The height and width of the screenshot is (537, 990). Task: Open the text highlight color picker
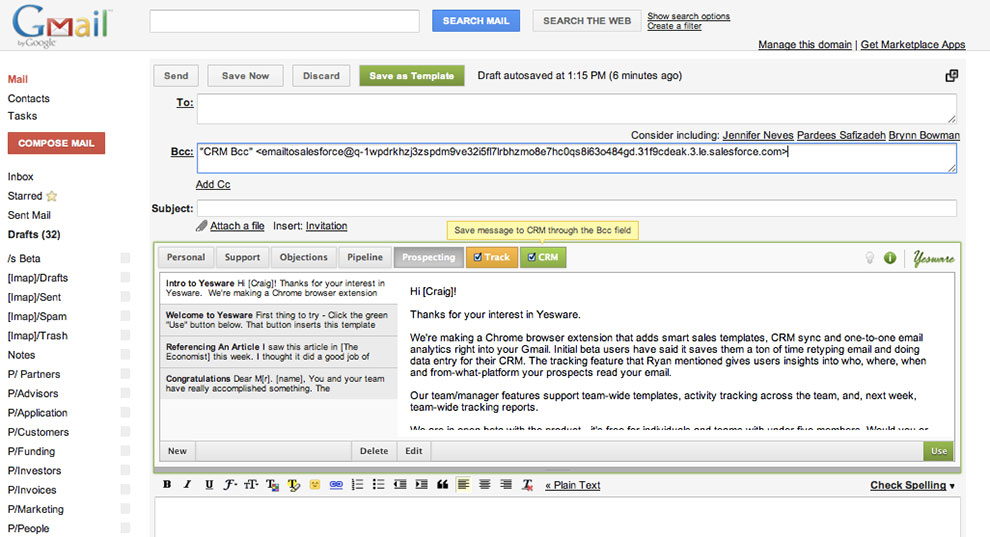coord(294,485)
